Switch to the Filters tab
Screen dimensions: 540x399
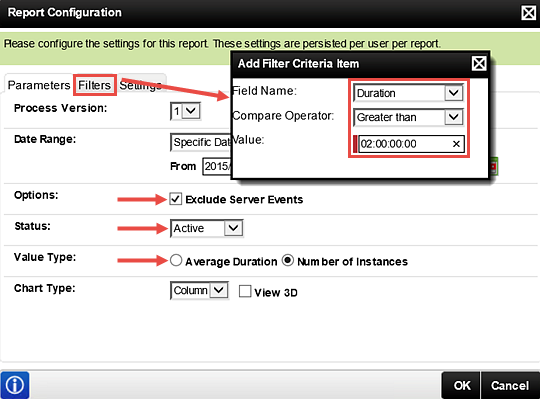pyautogui.click(x=95, y=85)
